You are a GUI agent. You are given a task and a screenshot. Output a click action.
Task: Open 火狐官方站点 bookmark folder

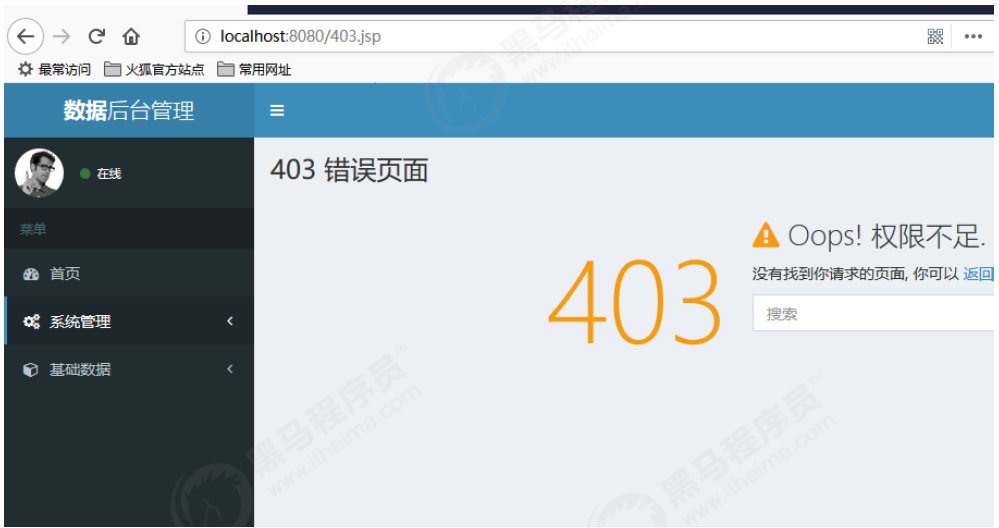pos(154,69)
